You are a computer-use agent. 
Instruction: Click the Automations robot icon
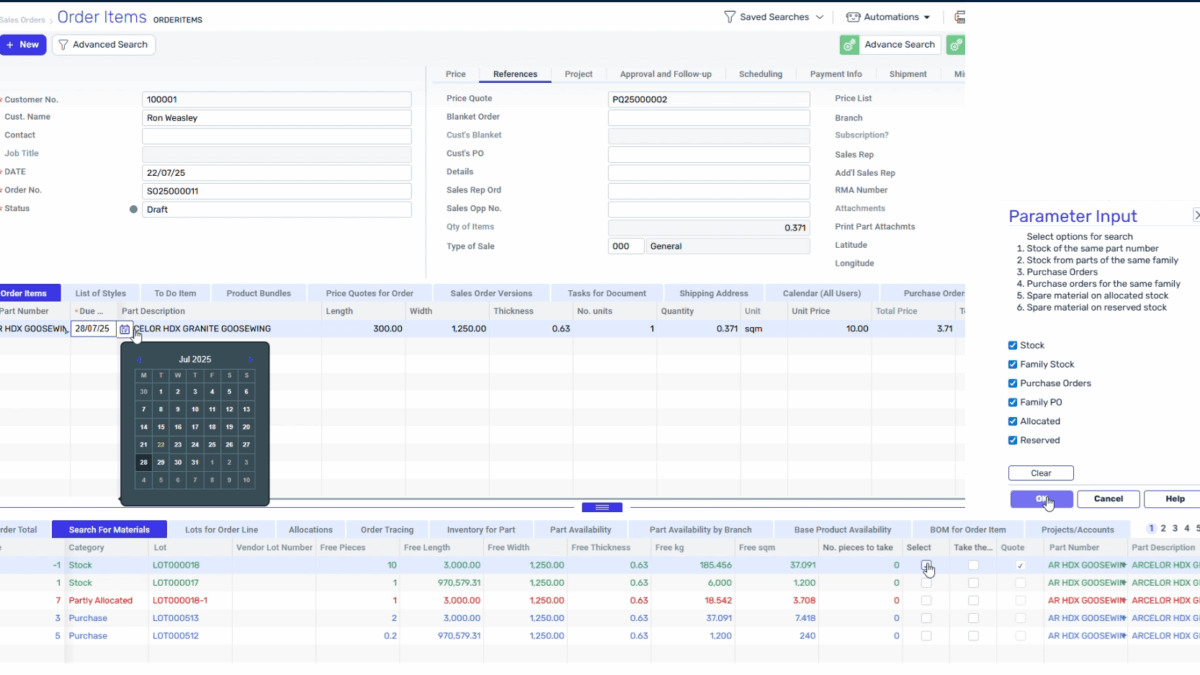pos(853,17)
